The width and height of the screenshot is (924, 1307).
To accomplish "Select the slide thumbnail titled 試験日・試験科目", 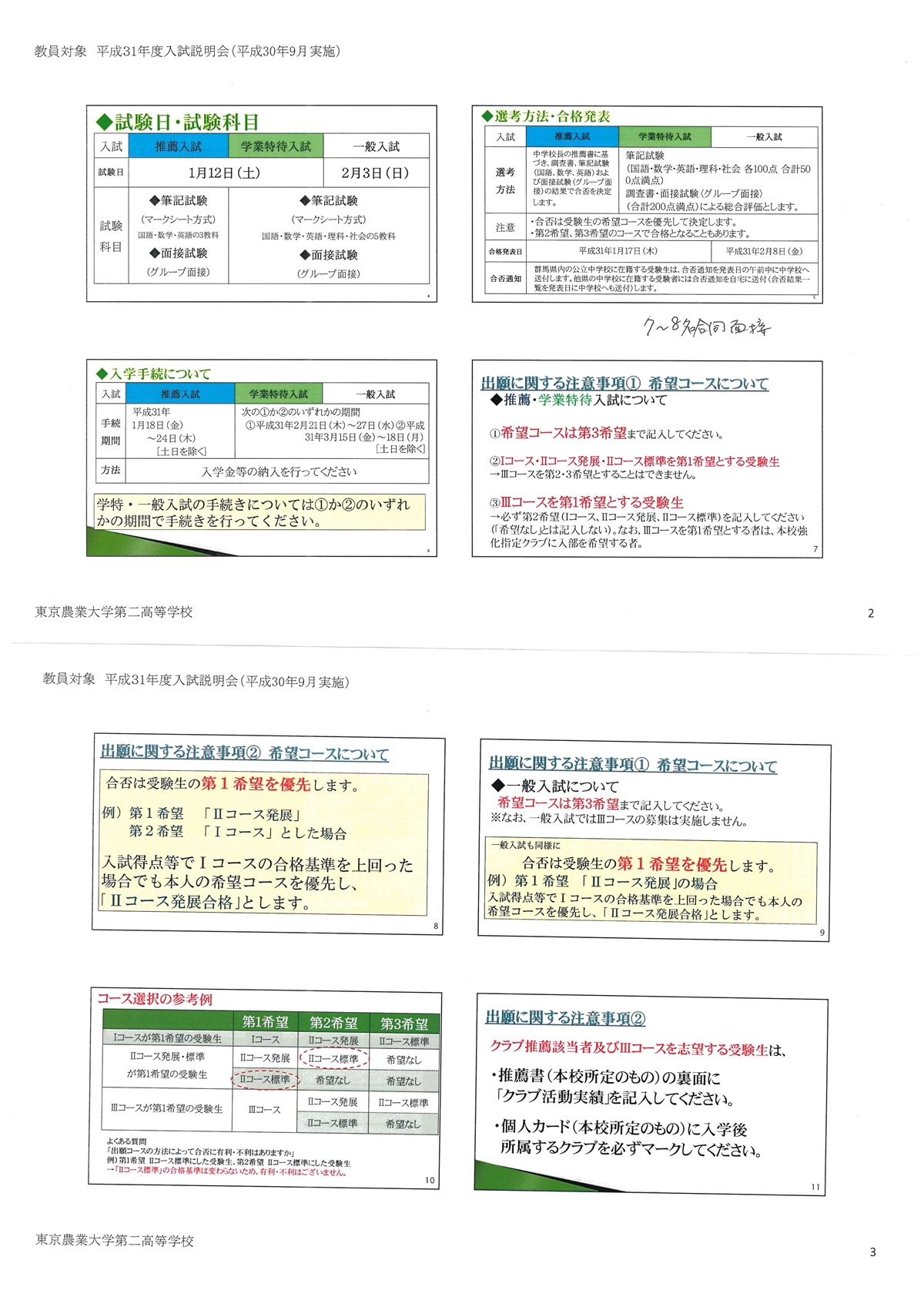I will click(262, 203).
